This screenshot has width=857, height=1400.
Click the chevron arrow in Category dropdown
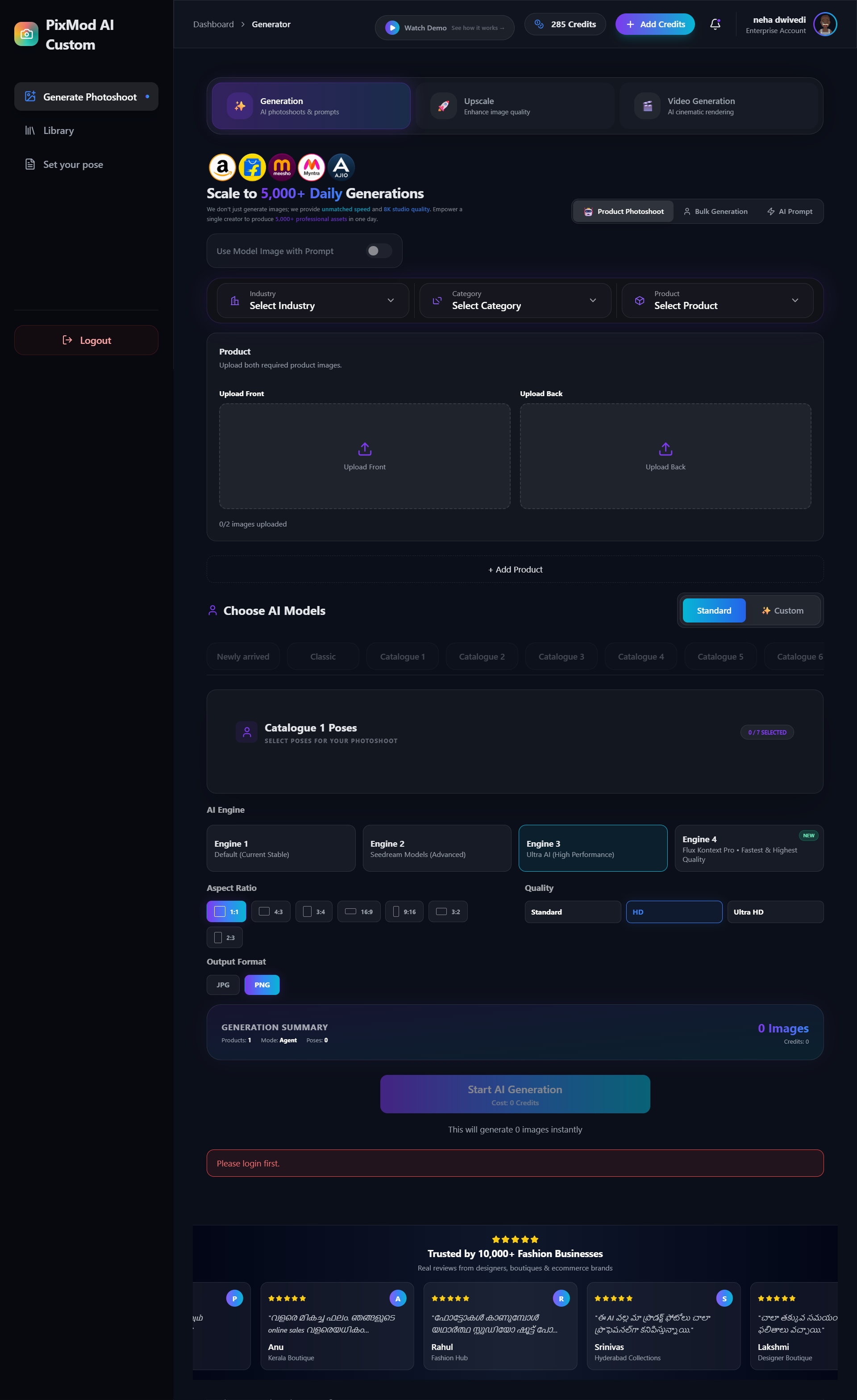[593, 301]
